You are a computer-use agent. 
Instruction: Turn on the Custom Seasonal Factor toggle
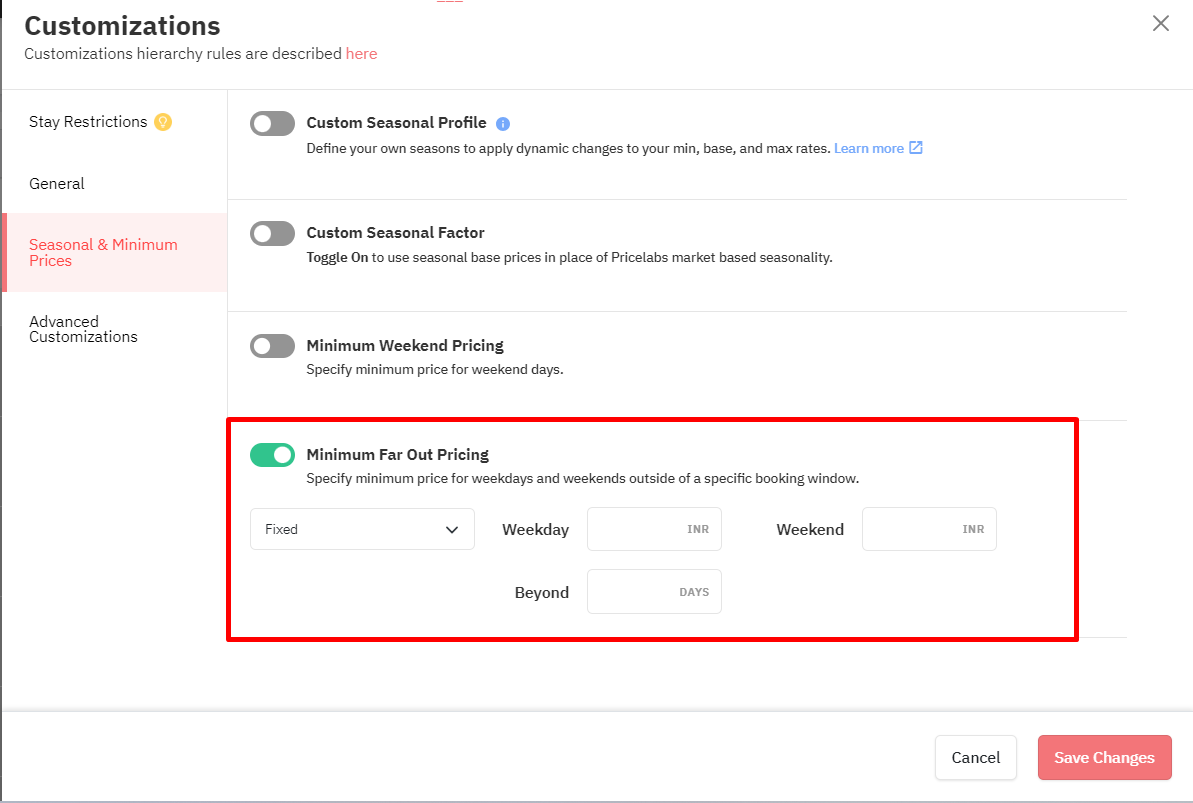click(x=272, y=234)
